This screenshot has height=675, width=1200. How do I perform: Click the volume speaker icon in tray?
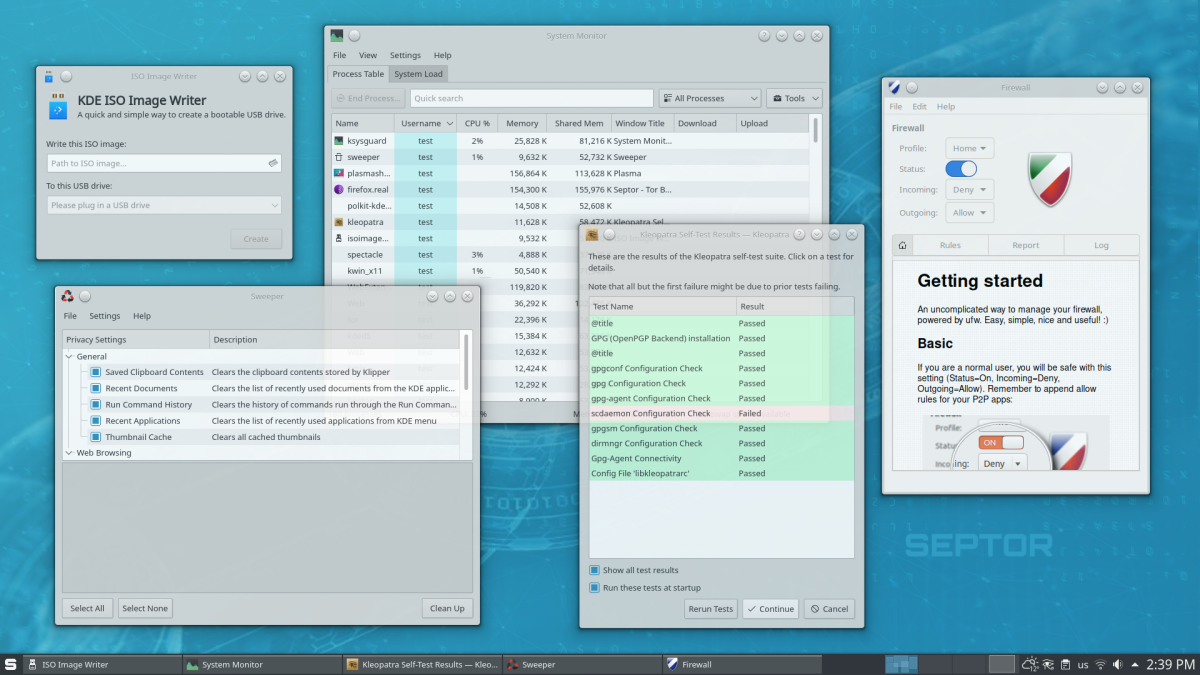1118,664
